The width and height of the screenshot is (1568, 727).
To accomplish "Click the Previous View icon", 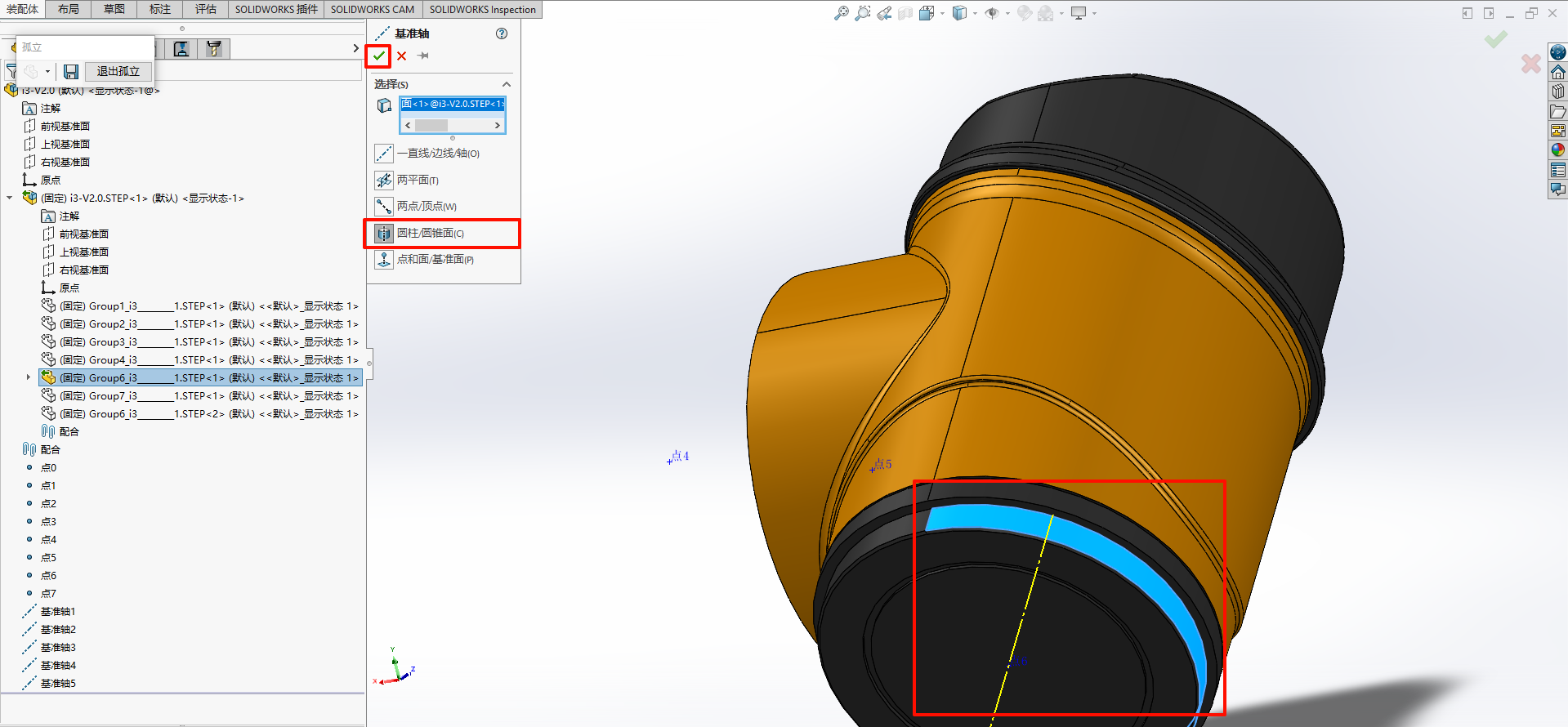I will click(x=884, y=13).
